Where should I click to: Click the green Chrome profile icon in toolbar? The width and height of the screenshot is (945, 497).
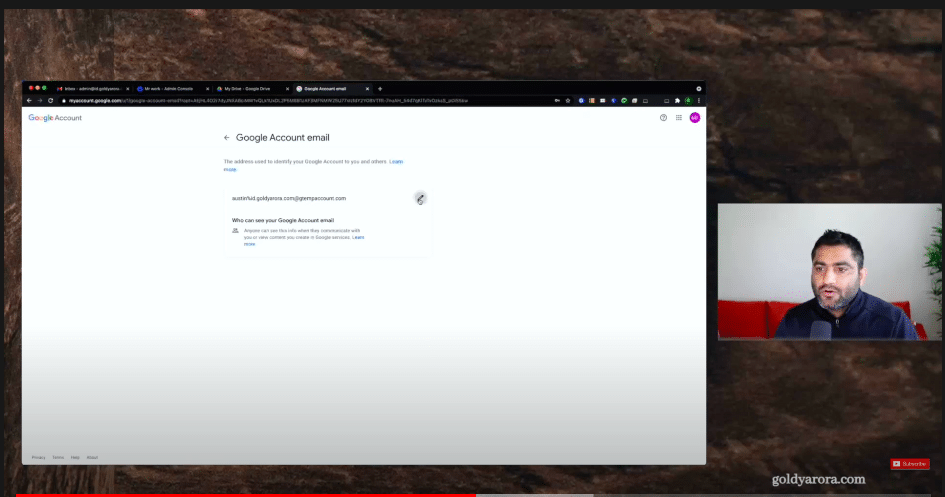[688, 101]
